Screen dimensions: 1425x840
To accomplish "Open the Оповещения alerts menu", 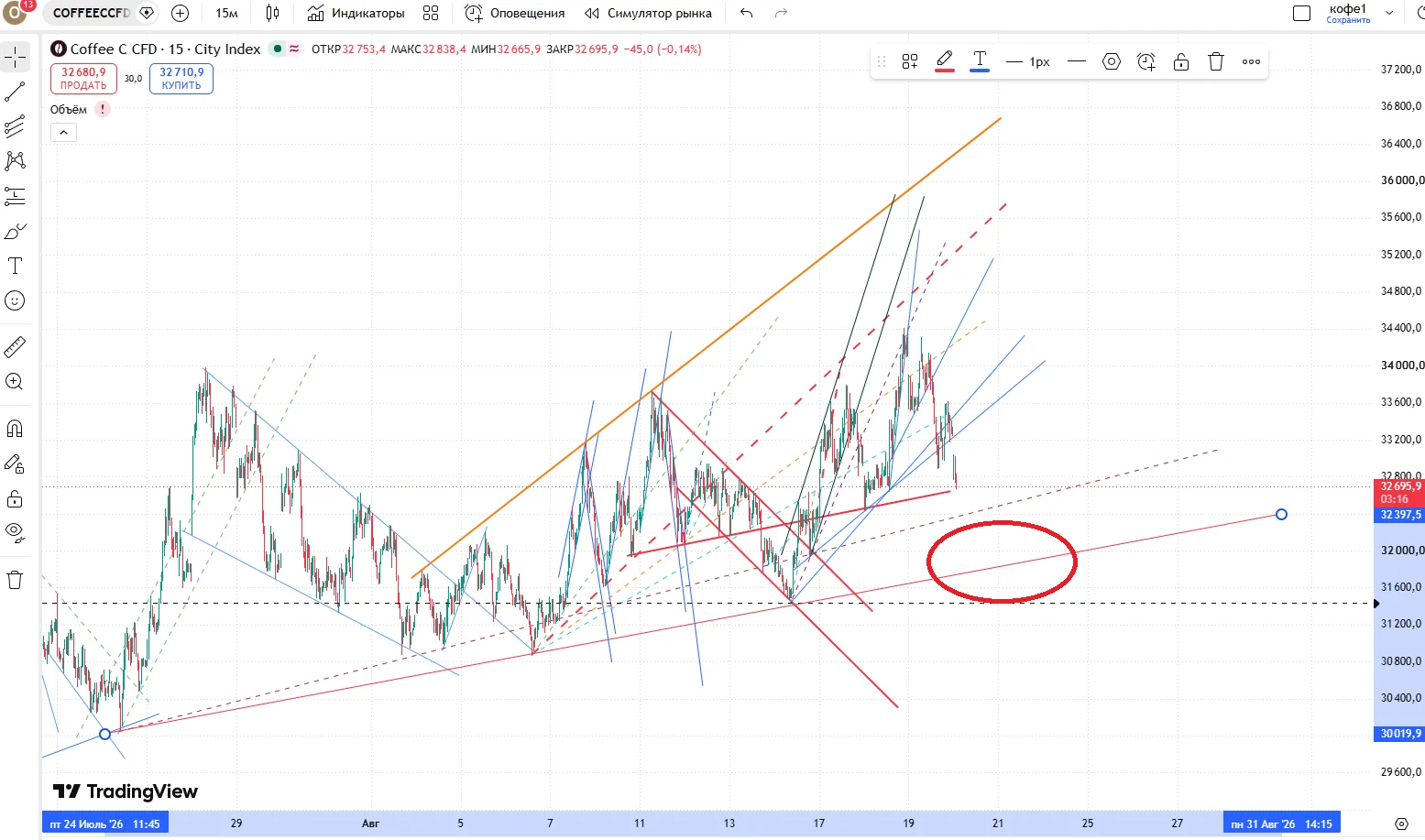I will 514,13.
